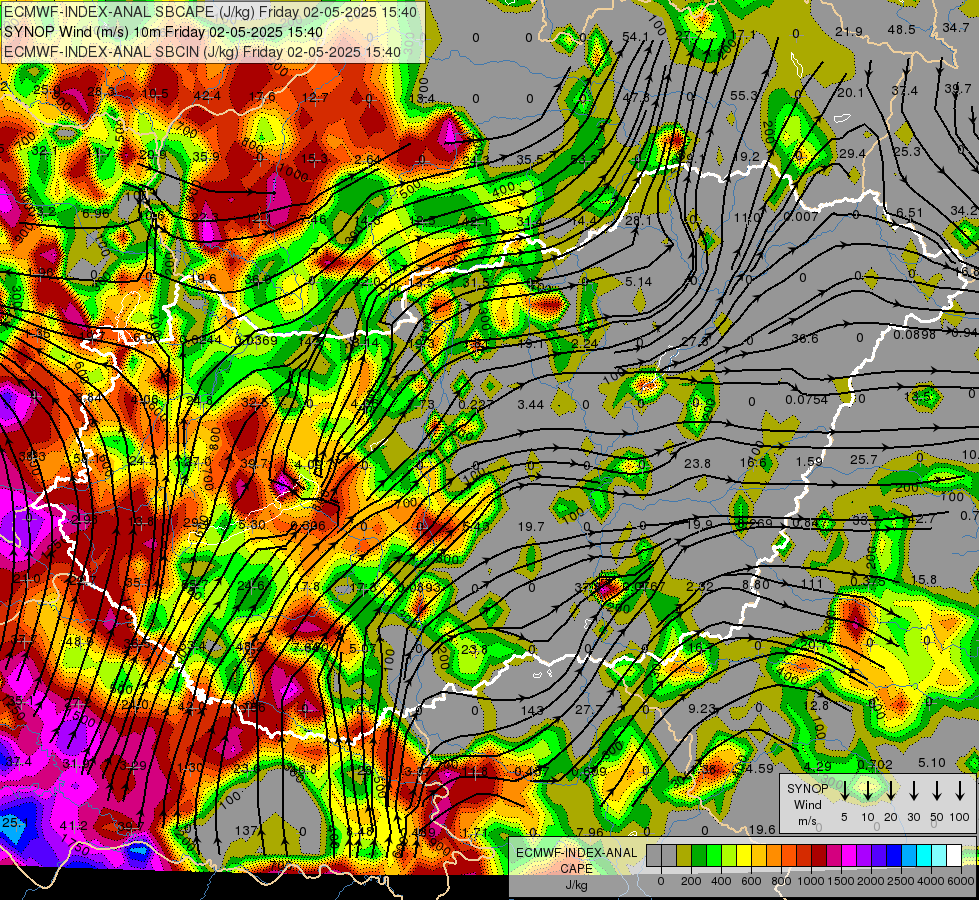Click the map value '5.10'

tap(932, 763)
